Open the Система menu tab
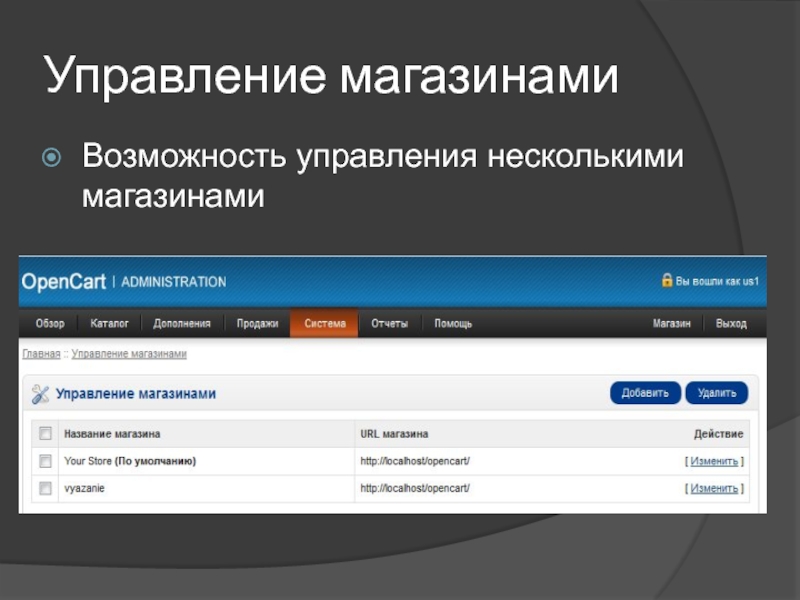Image resolution: width=800 pixels, height=600 pixels. tap(324, 324)
